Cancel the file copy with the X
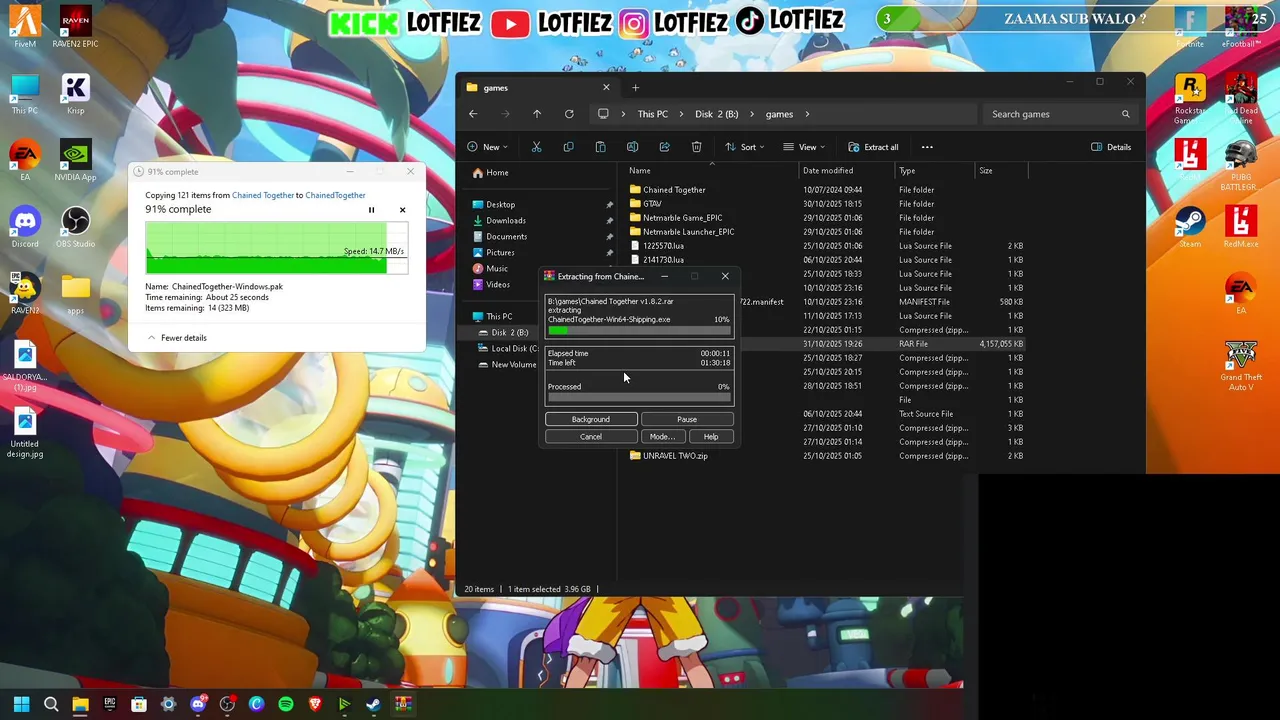The height and width of the screenshot is (720, 1280). pyautogui.click(x=402, y=210)
